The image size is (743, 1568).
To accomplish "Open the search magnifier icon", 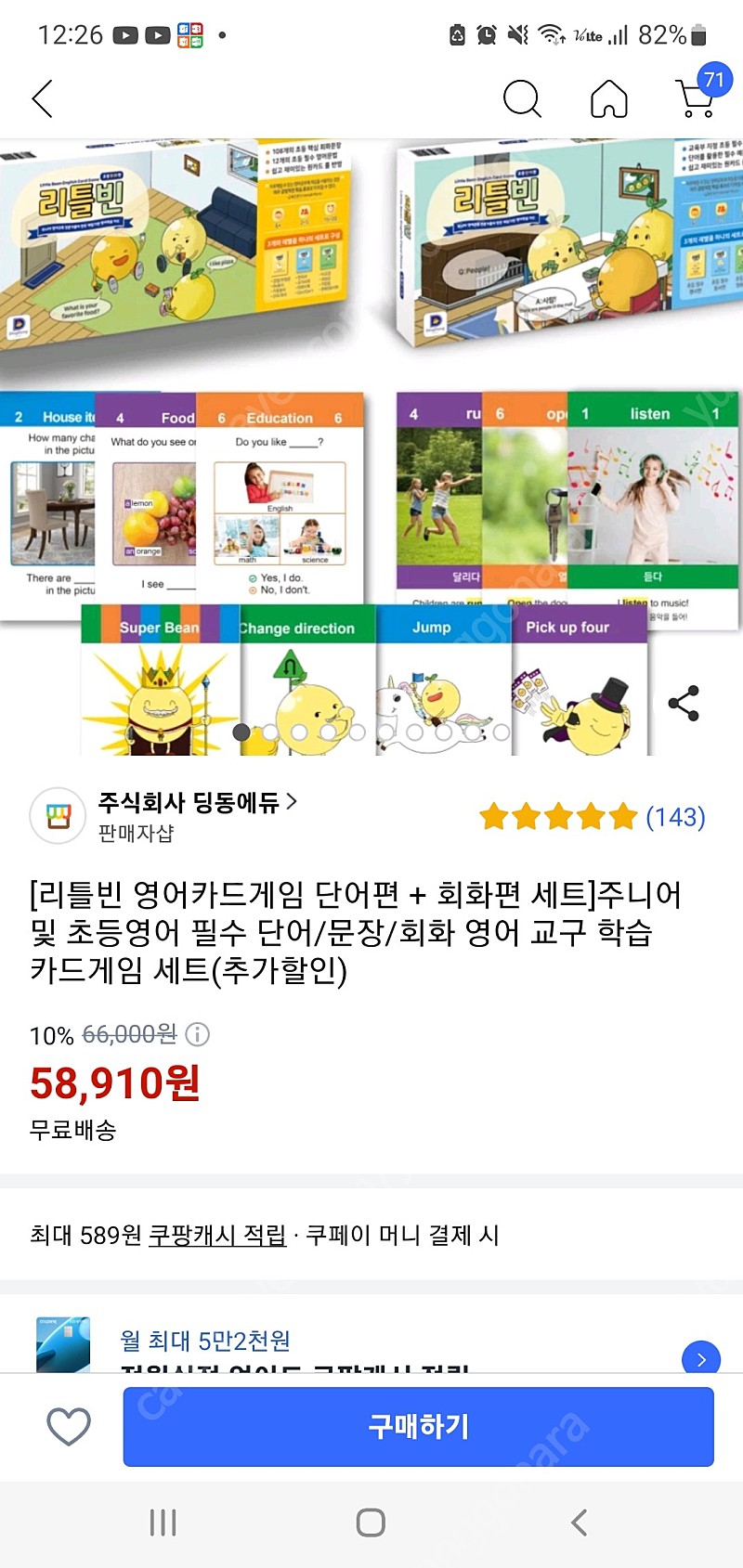I will click(x=522, y=98).
